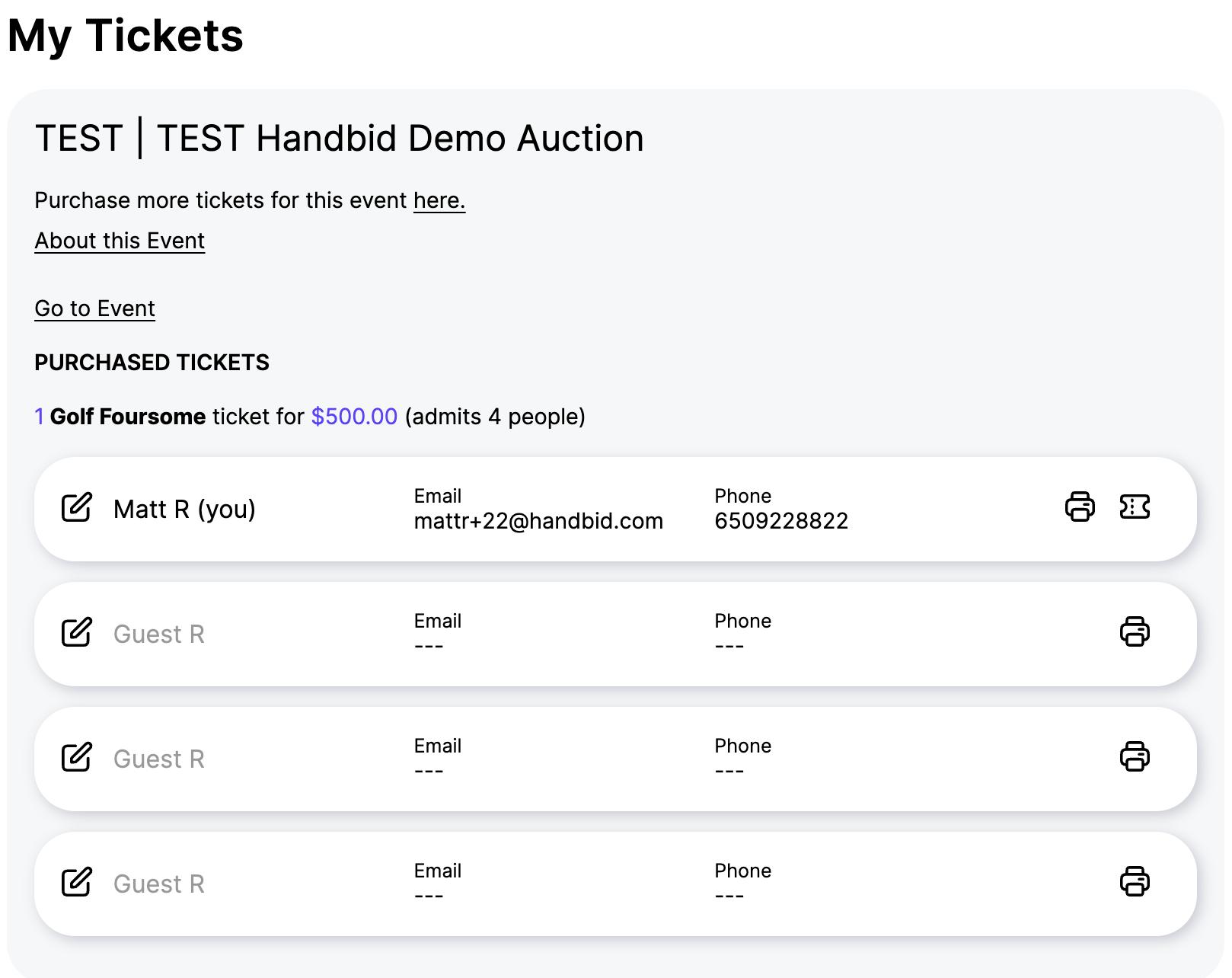Edit the second Guest R ticket

pos(75,758)
